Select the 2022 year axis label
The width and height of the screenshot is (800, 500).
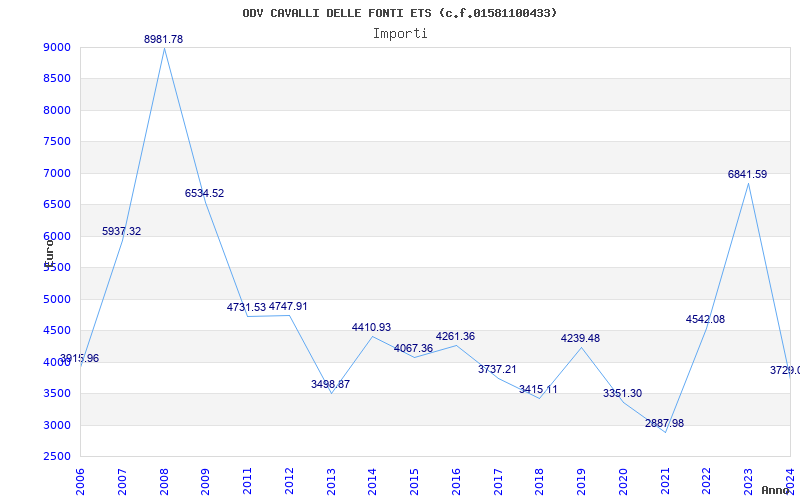tap(707, 482)
